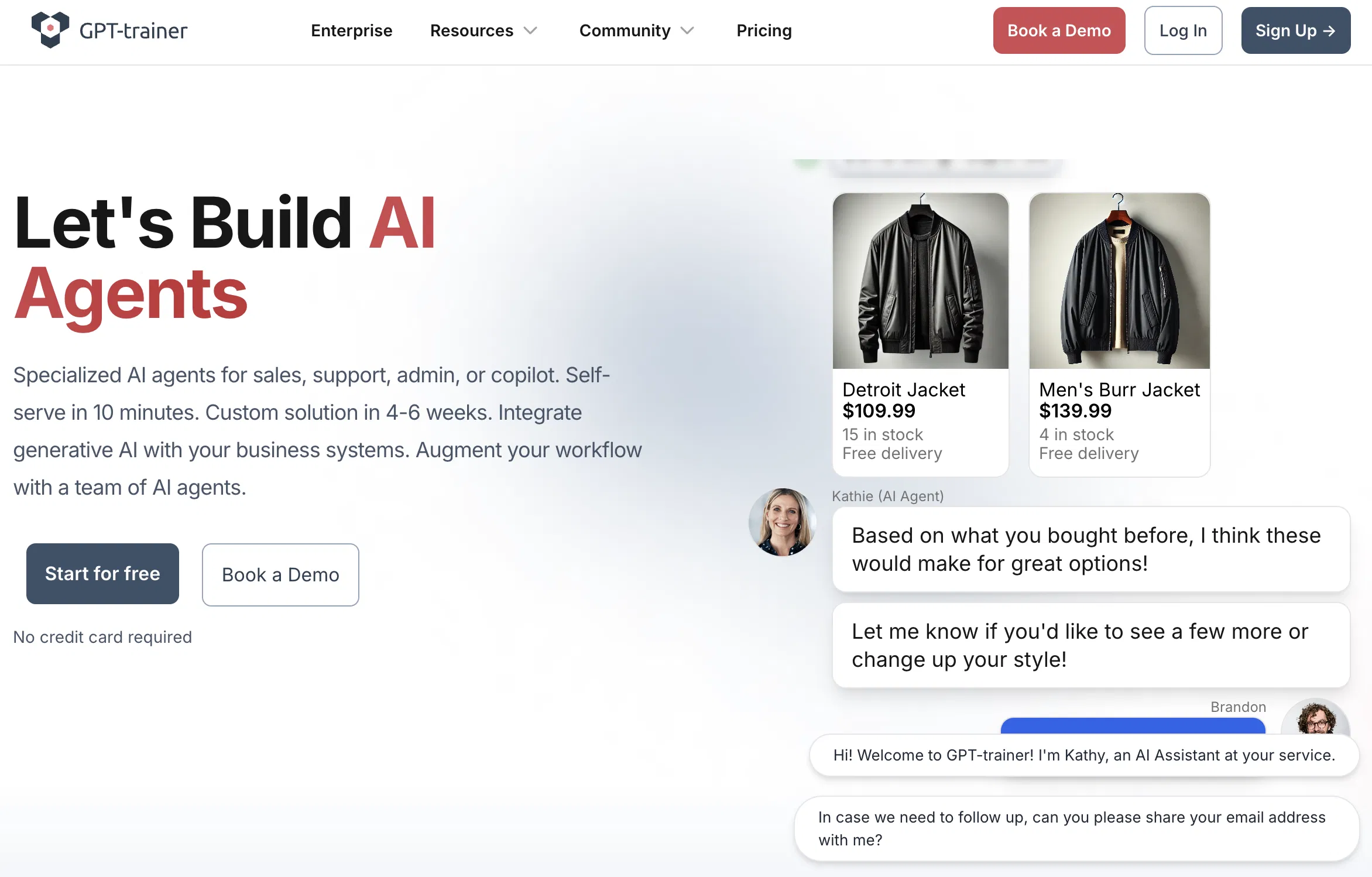The image size is (1372, 877).
Task: Expand the Resources dropdown chevron
Action: pyautogui.click(x=530, y=30)
